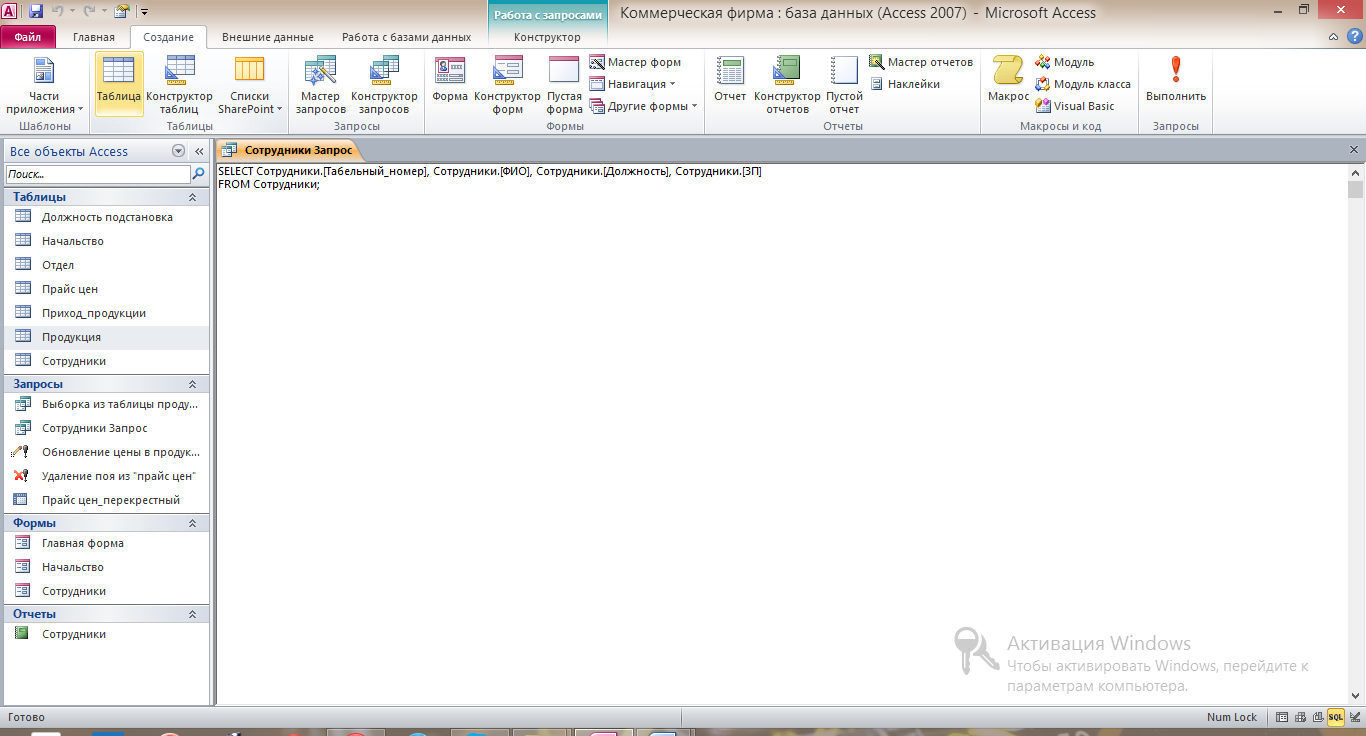The height and width of the screenshot is (736, 1366).
Task: Open the Файл menu tab
Action: coord(28,37)
